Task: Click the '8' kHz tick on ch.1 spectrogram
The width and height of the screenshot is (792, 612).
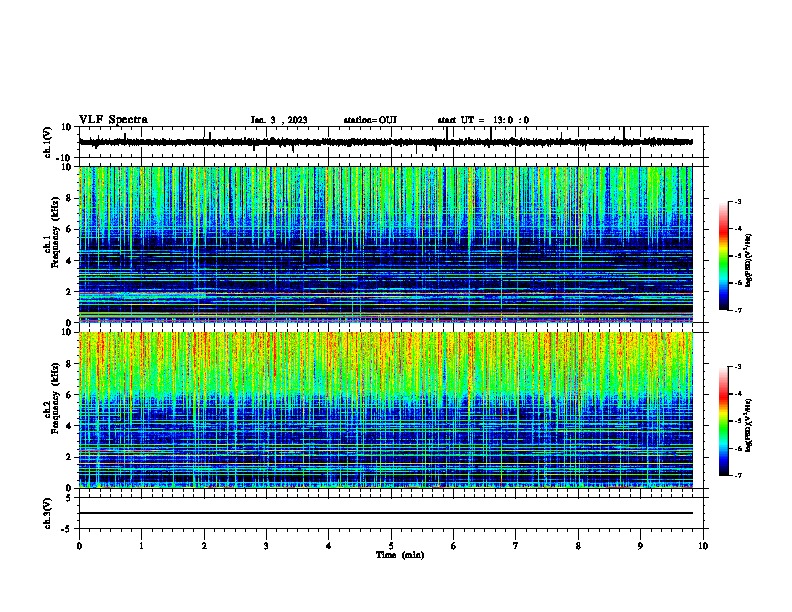Action: [69, 198]
